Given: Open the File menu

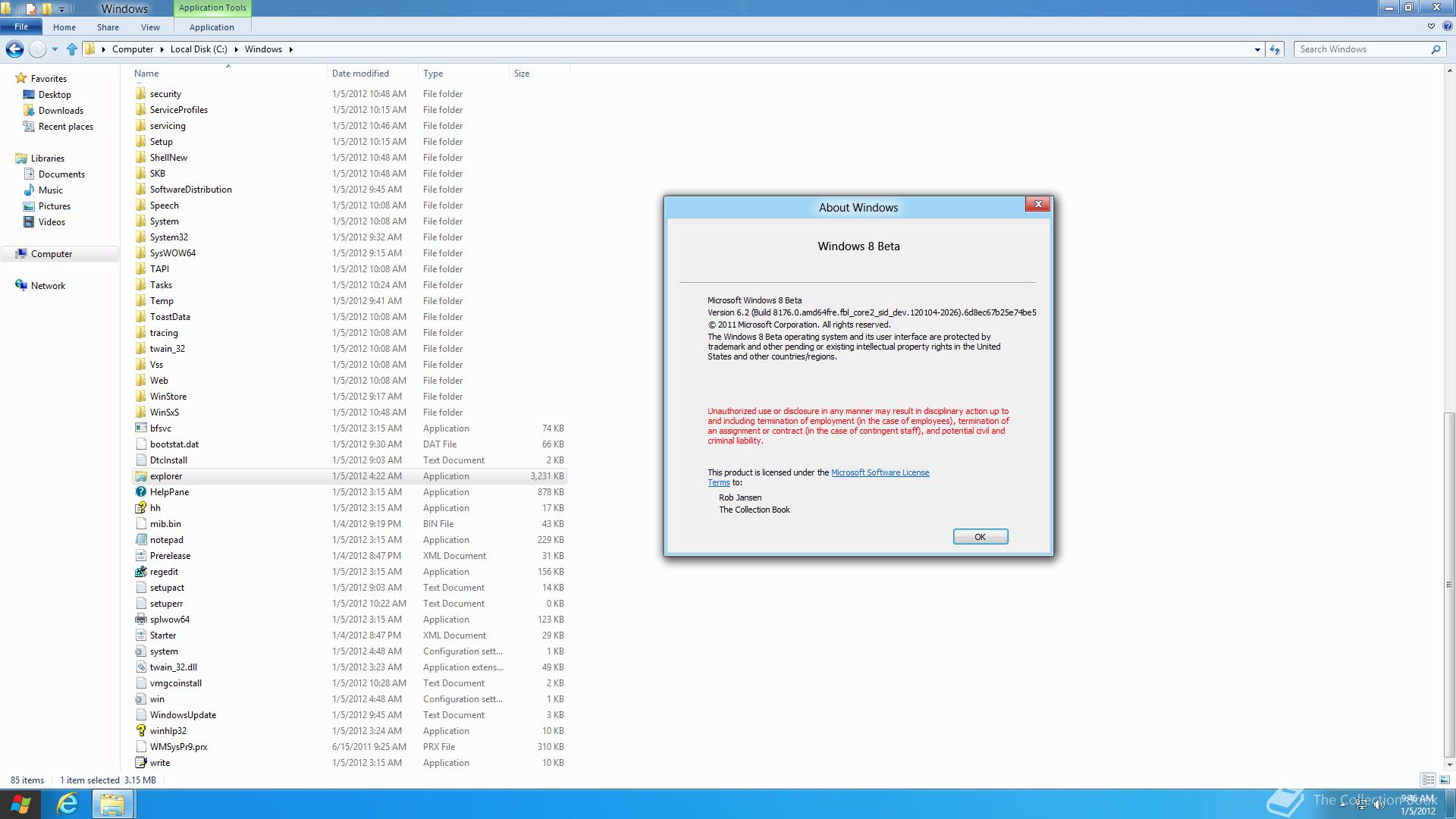Looking at the screenshot, I should pyautogui.click(x=21, y=27).
